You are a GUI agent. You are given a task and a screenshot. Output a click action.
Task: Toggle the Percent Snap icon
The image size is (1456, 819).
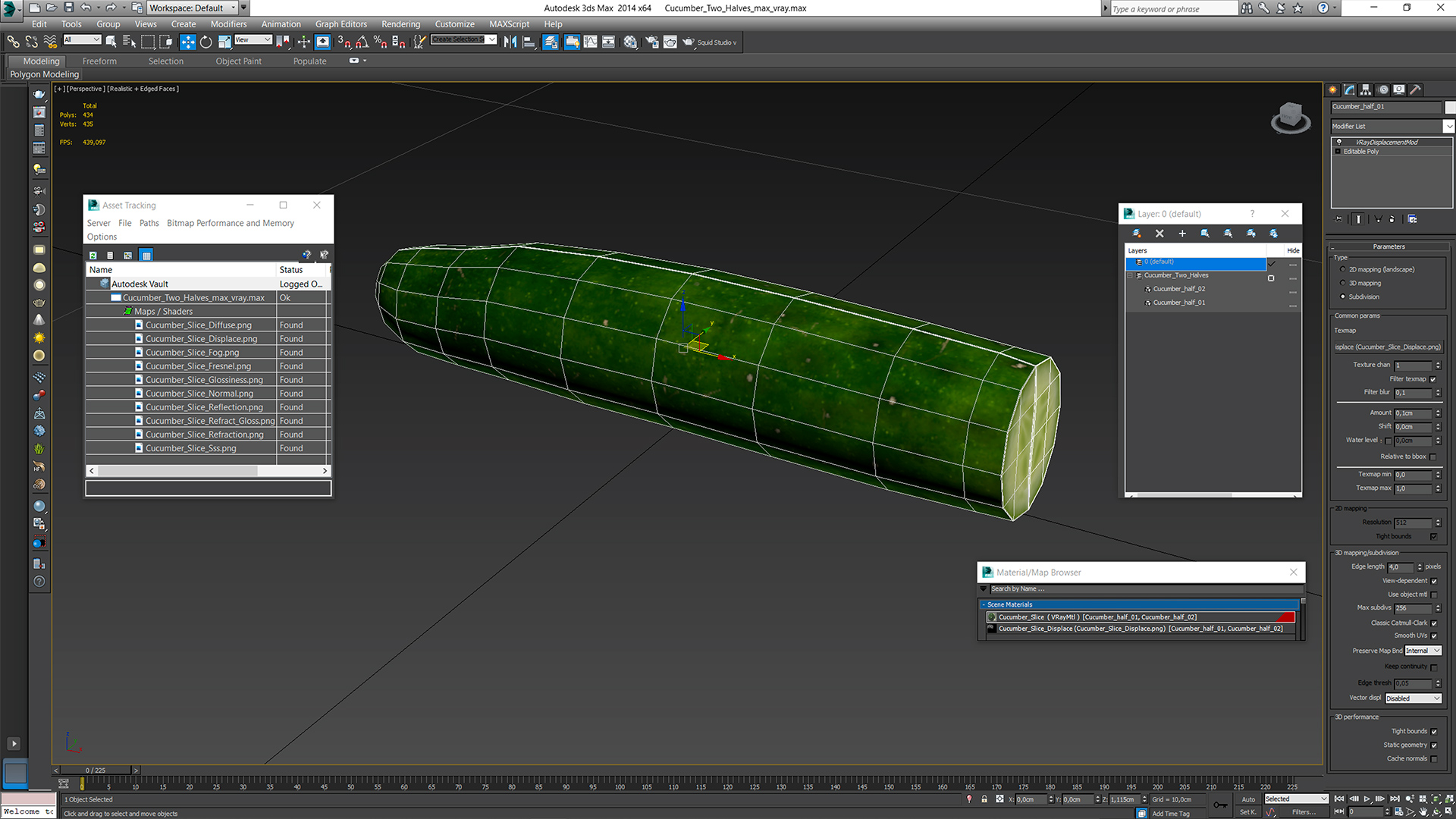[x=381, y=42]
